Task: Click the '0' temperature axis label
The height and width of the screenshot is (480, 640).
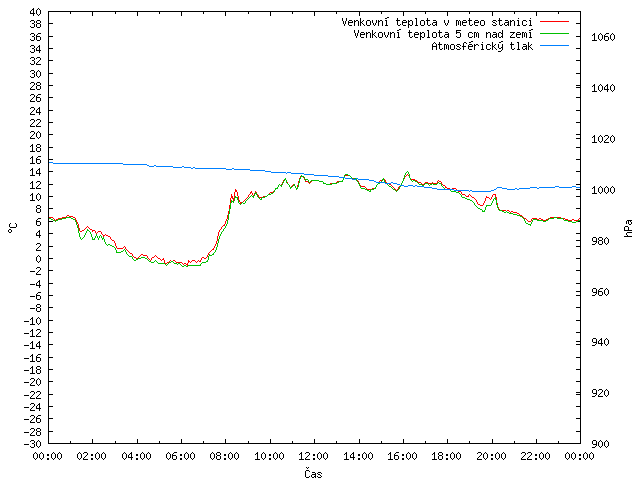Action: 38,259
